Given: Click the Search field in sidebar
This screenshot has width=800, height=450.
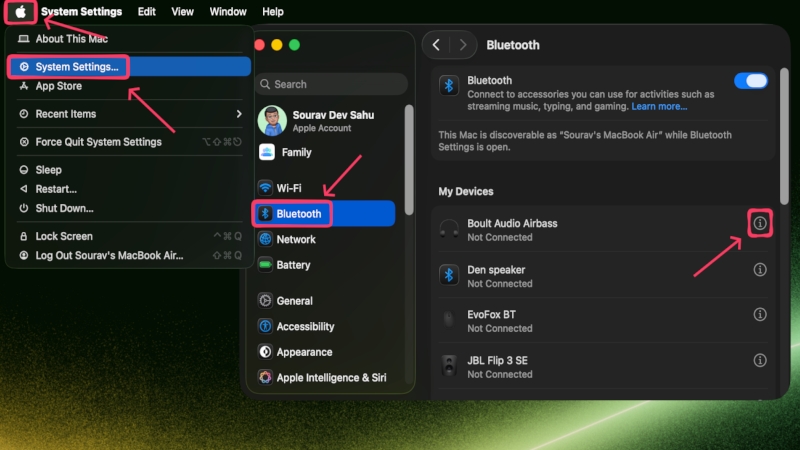Looking at the screenshot, I should [x=332, y=84].
